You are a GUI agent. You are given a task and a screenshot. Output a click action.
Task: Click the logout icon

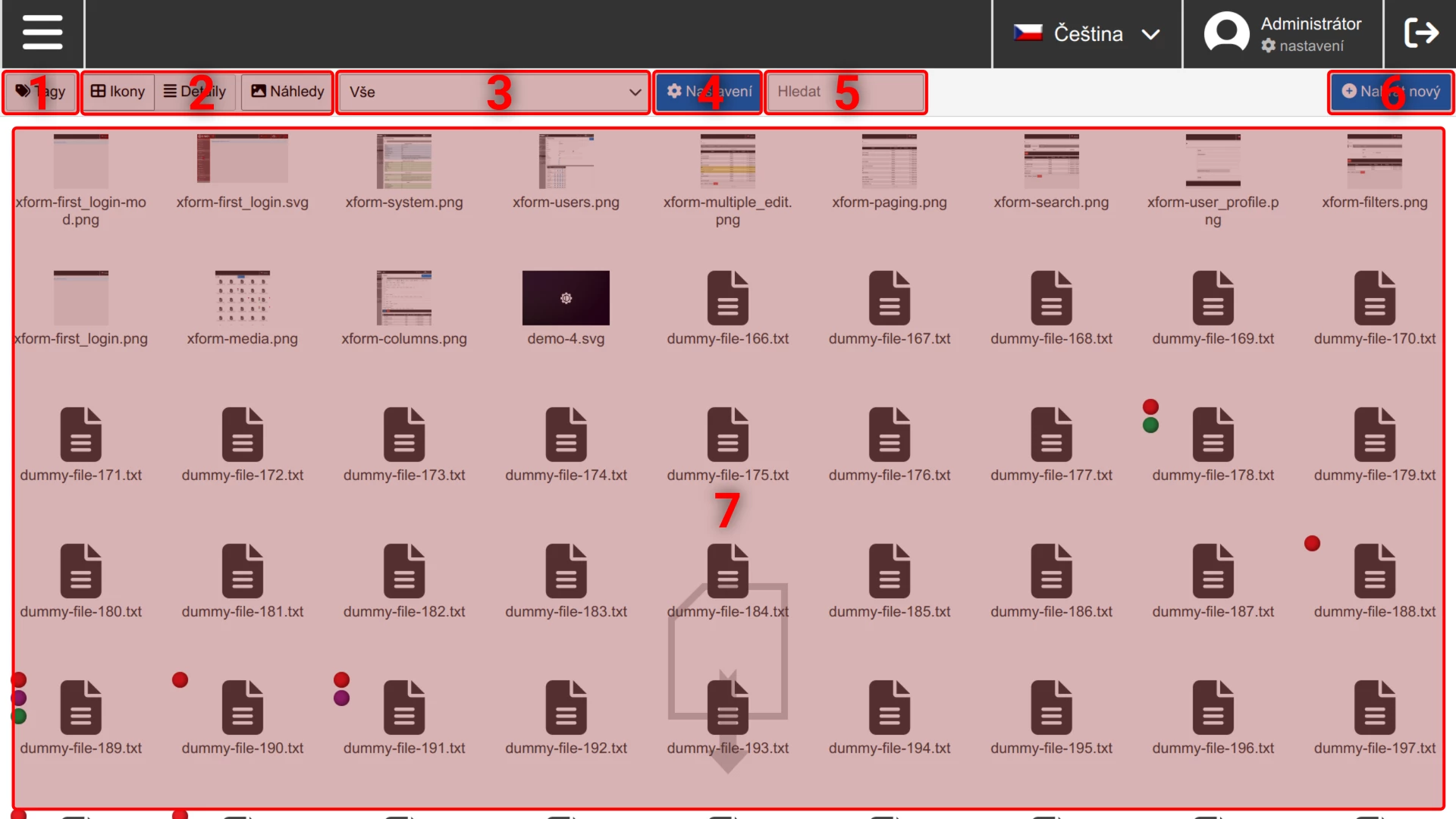click(1420, 33)
